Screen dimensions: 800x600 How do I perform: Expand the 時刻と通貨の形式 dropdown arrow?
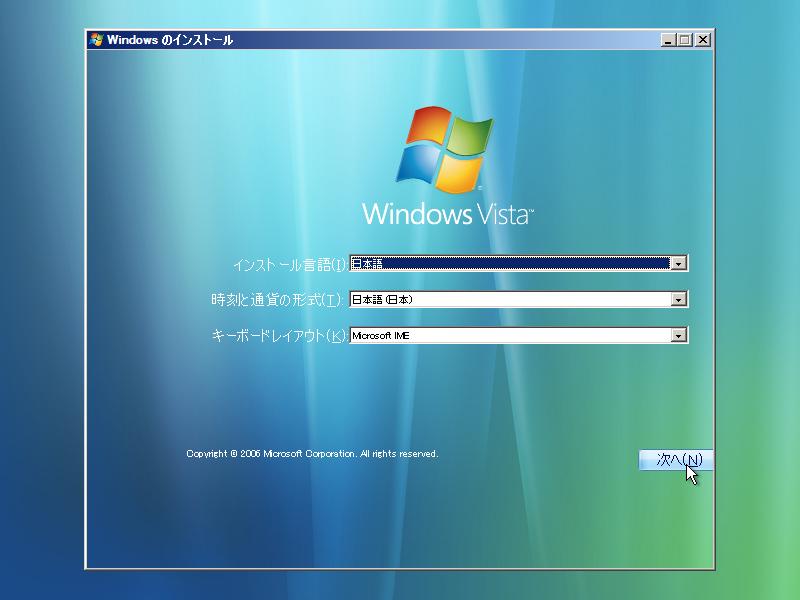coord(678,299)
